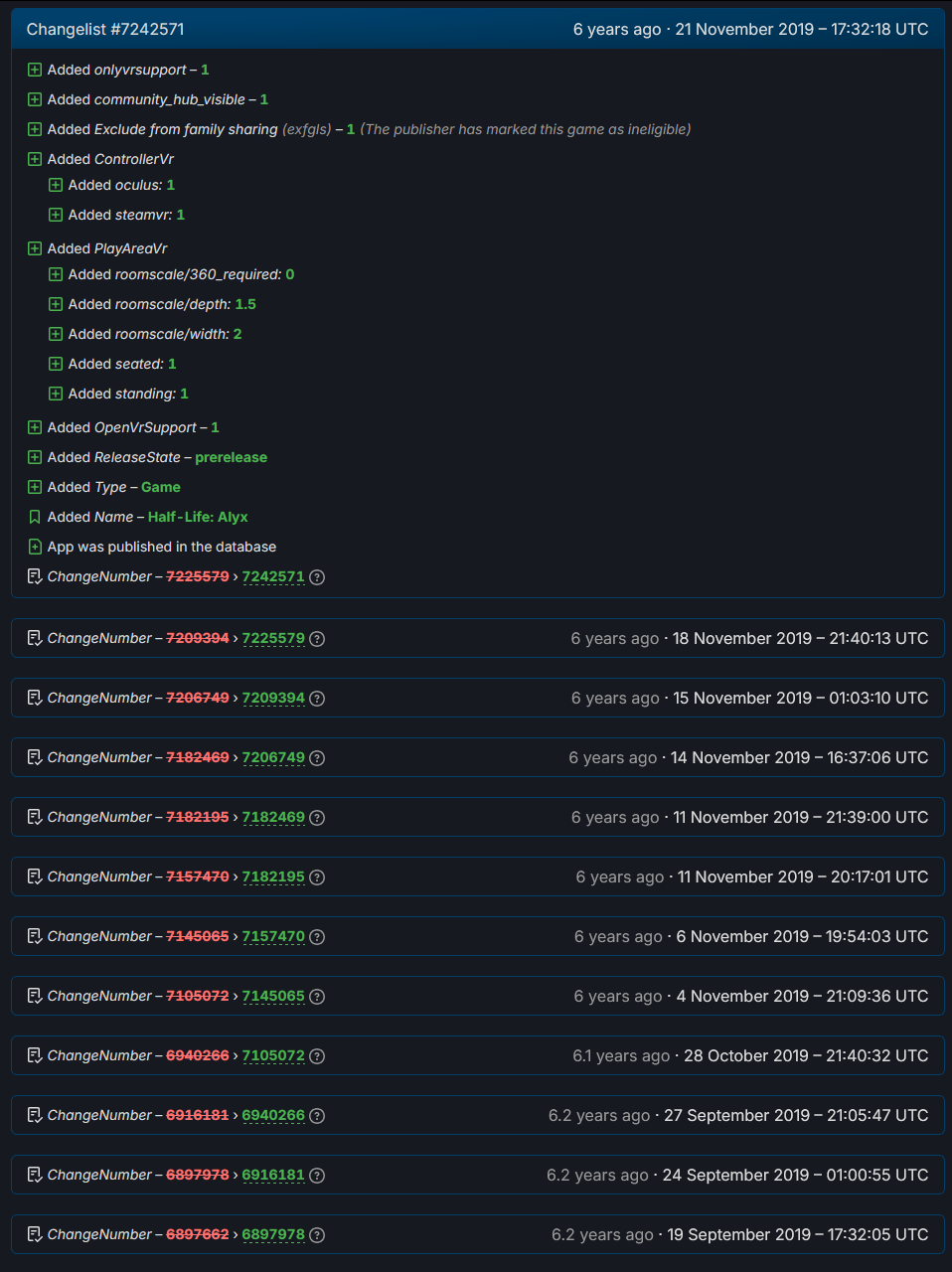Open new changenumber link 7182469
The height and width of the screenshot is (1272, 952).
coord(273,817)
